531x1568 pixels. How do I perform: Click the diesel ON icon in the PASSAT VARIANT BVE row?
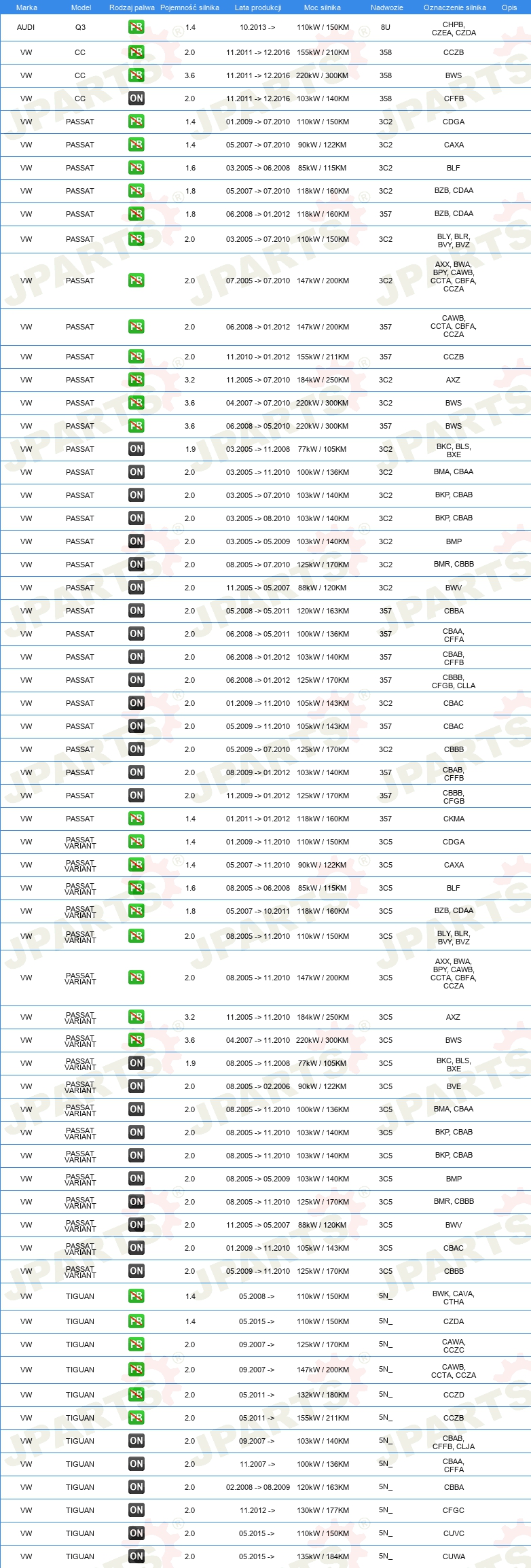coord(136,1086)
